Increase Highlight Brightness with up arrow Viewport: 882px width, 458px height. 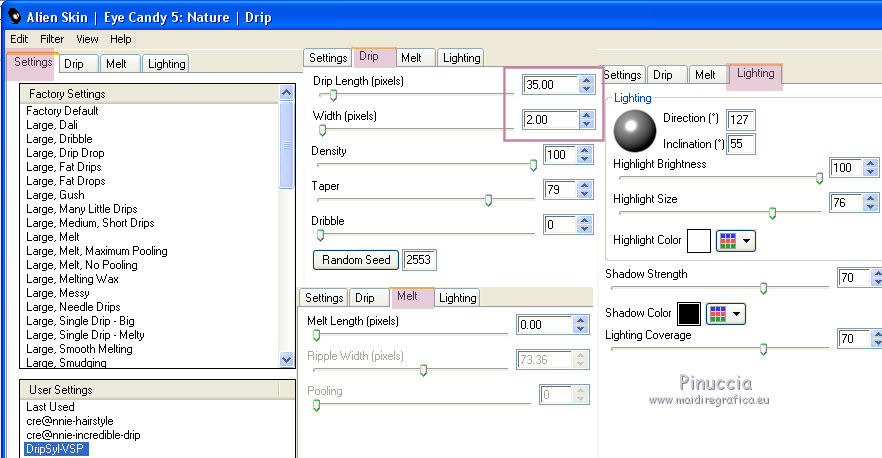point(871,163)
